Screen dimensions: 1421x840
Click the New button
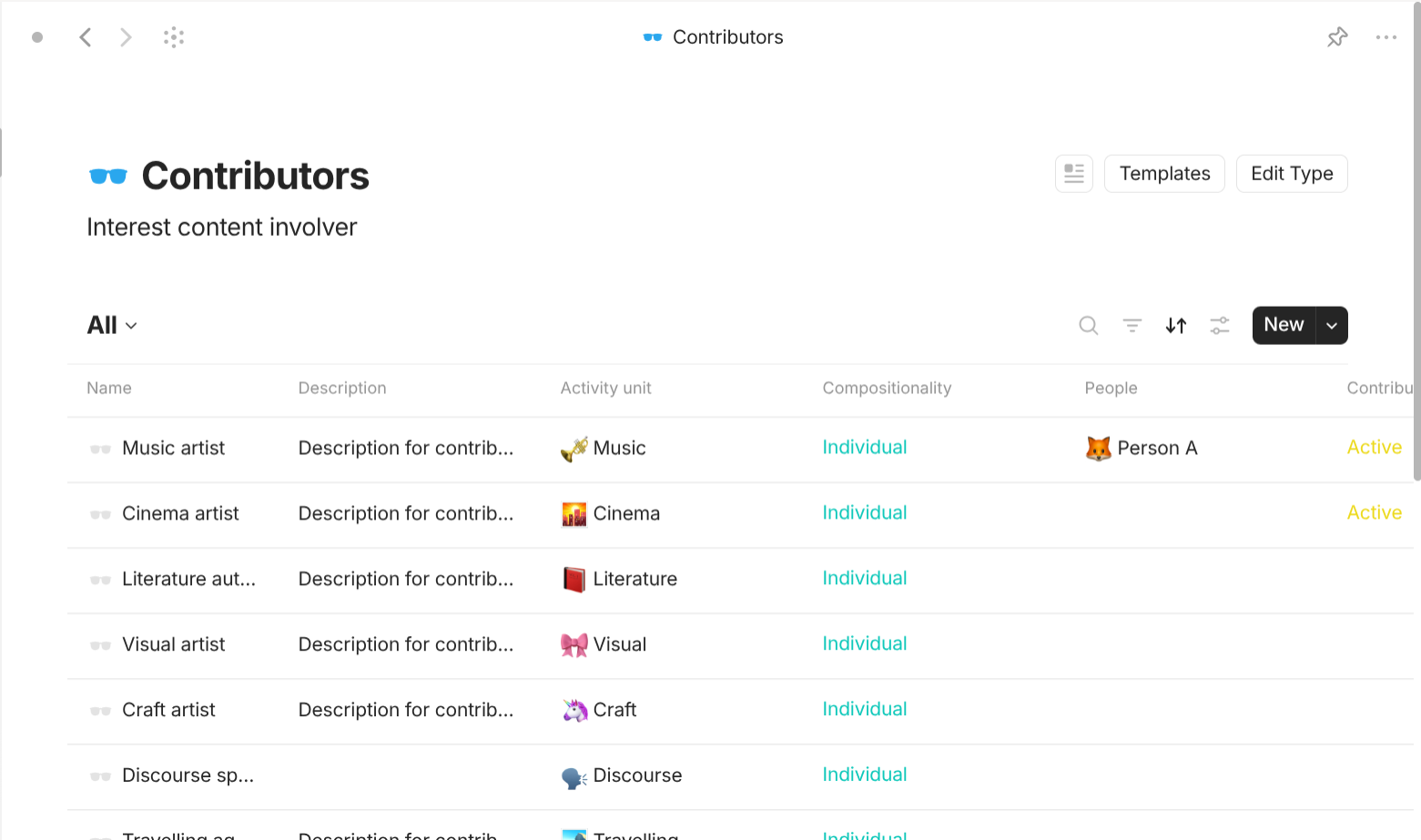[x=1283, y=325]
